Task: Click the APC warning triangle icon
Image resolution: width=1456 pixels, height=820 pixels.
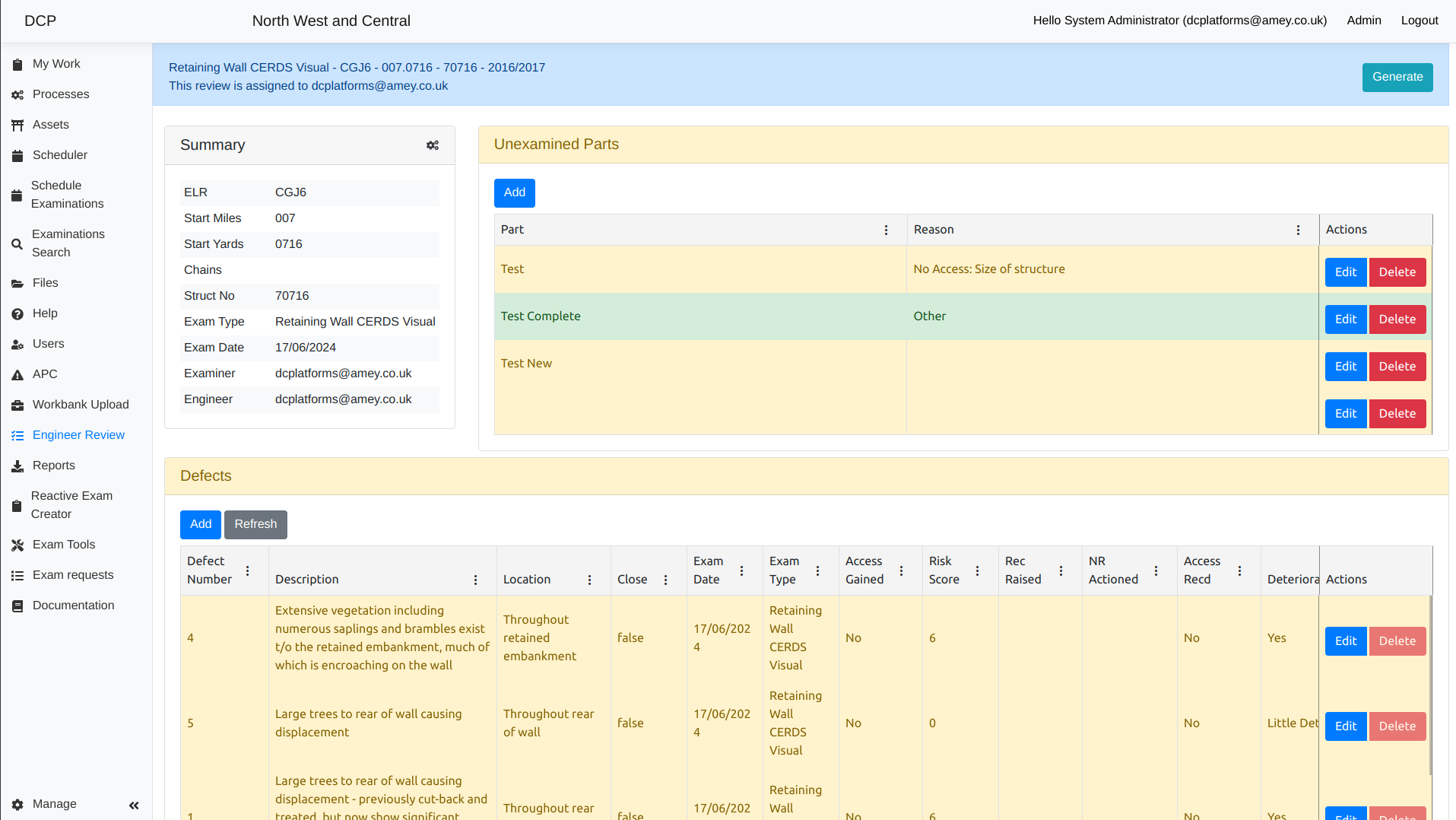Action: [17, 375]
